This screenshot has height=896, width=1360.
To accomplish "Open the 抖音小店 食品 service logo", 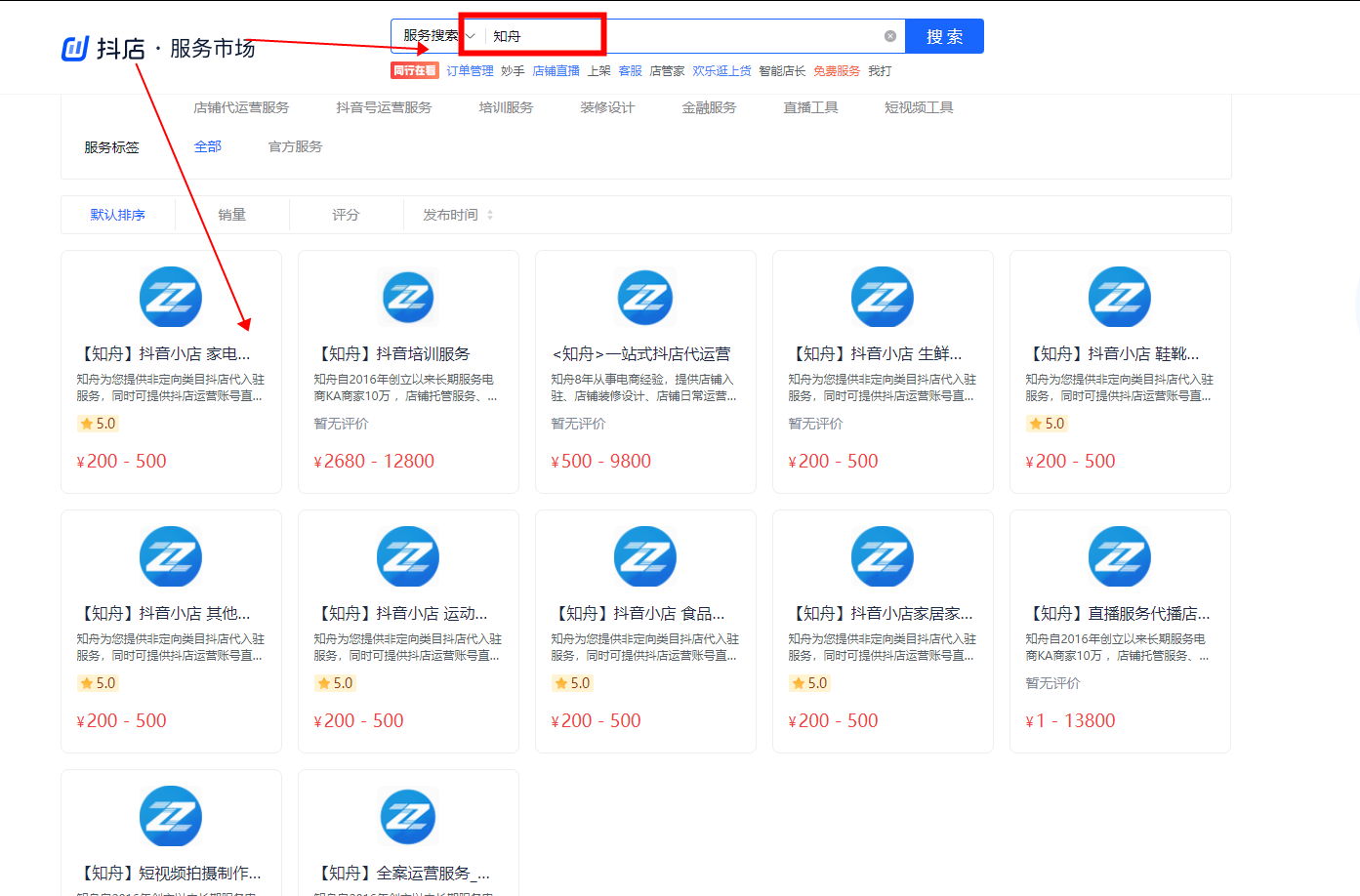I will click(x=645, y=556).
